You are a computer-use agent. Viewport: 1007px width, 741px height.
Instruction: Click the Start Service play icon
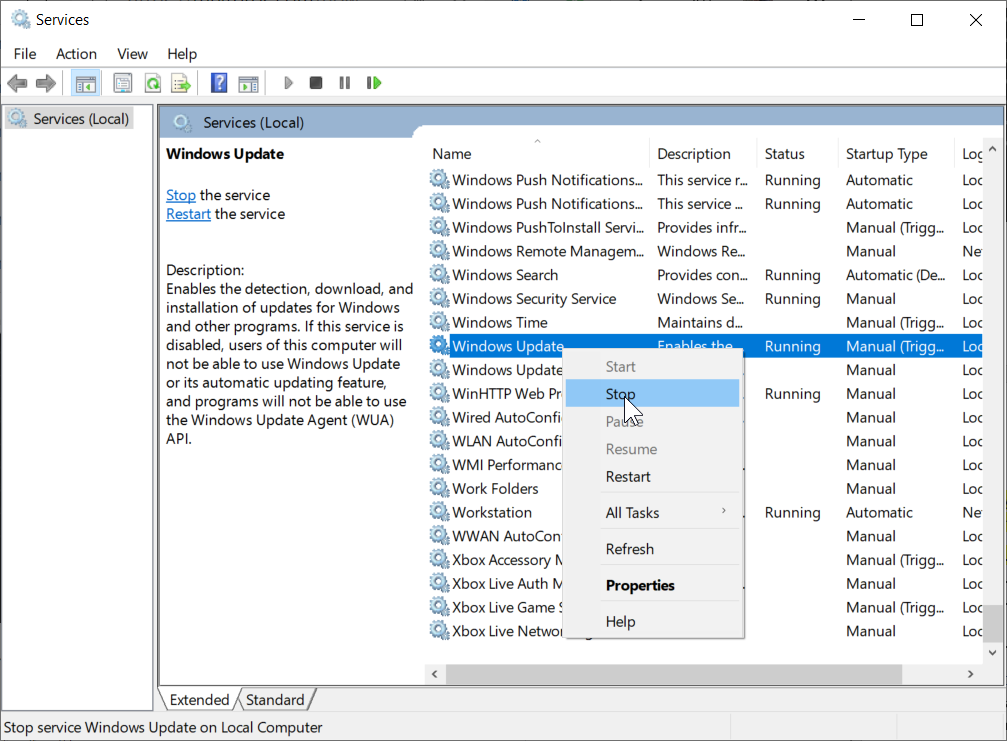[288, 83]
